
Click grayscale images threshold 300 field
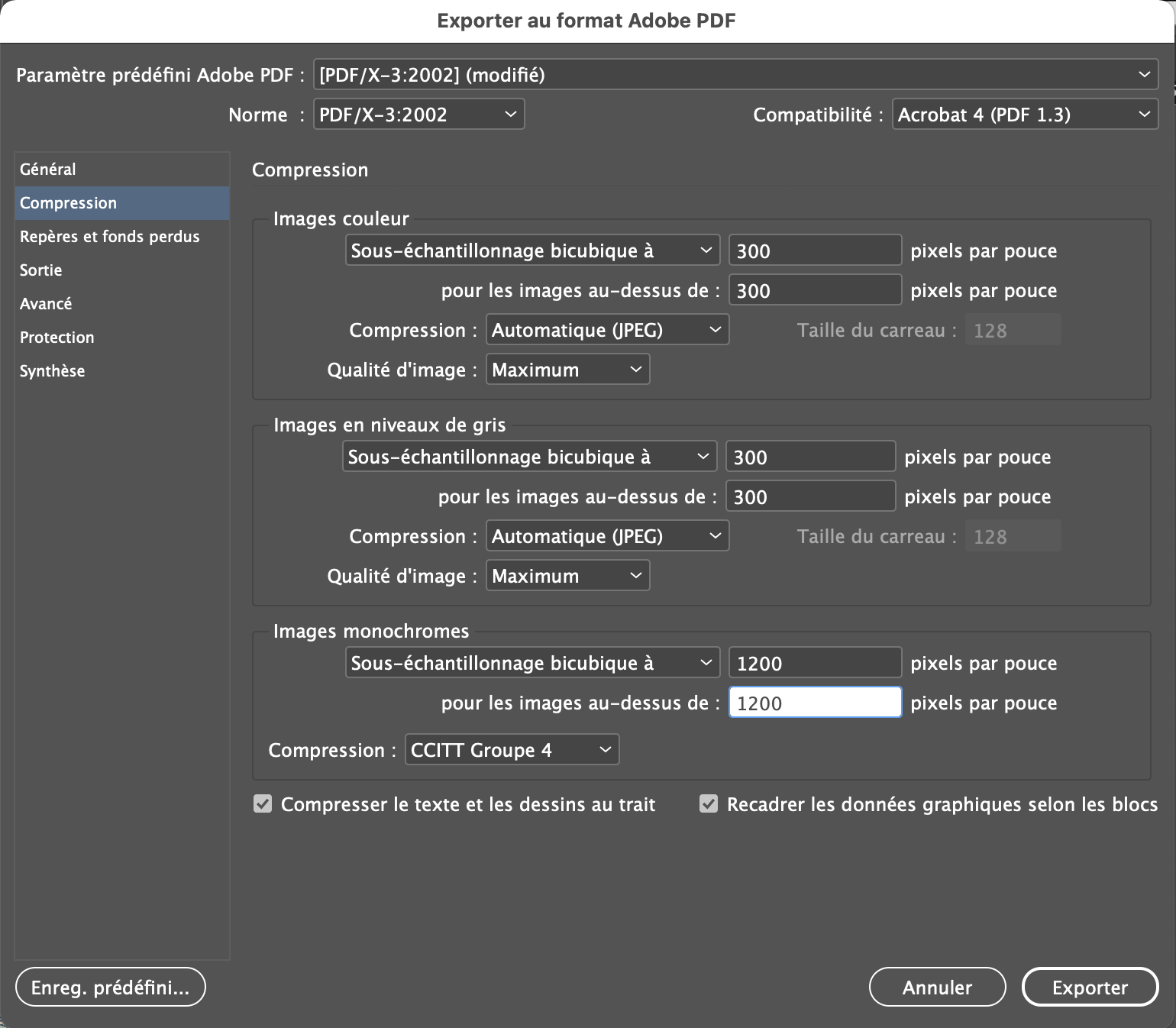pos(809,496)
